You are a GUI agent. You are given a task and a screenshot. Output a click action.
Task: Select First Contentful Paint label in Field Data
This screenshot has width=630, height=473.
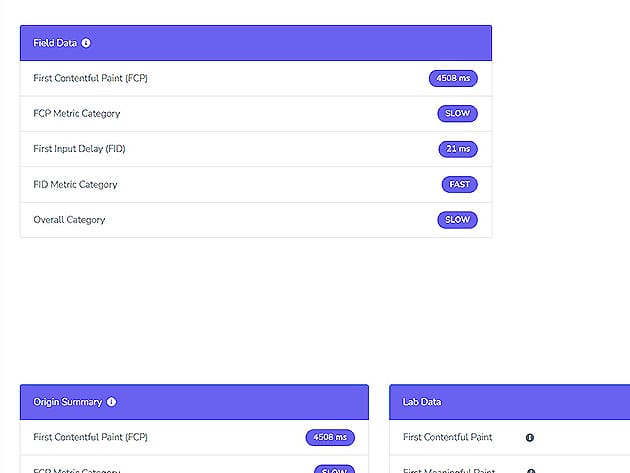point(90,78)
